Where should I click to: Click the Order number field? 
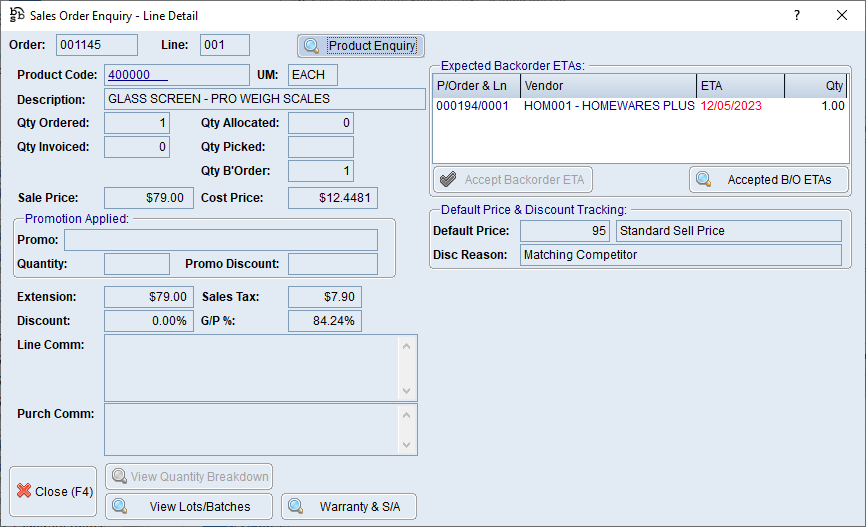[x=97, y=45]
